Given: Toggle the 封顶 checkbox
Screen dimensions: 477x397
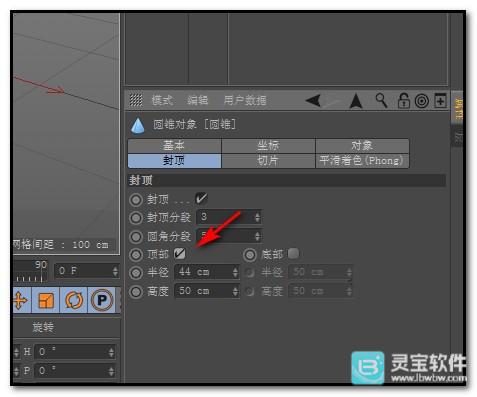Looking at the screenshot, I should pos(201,199).
